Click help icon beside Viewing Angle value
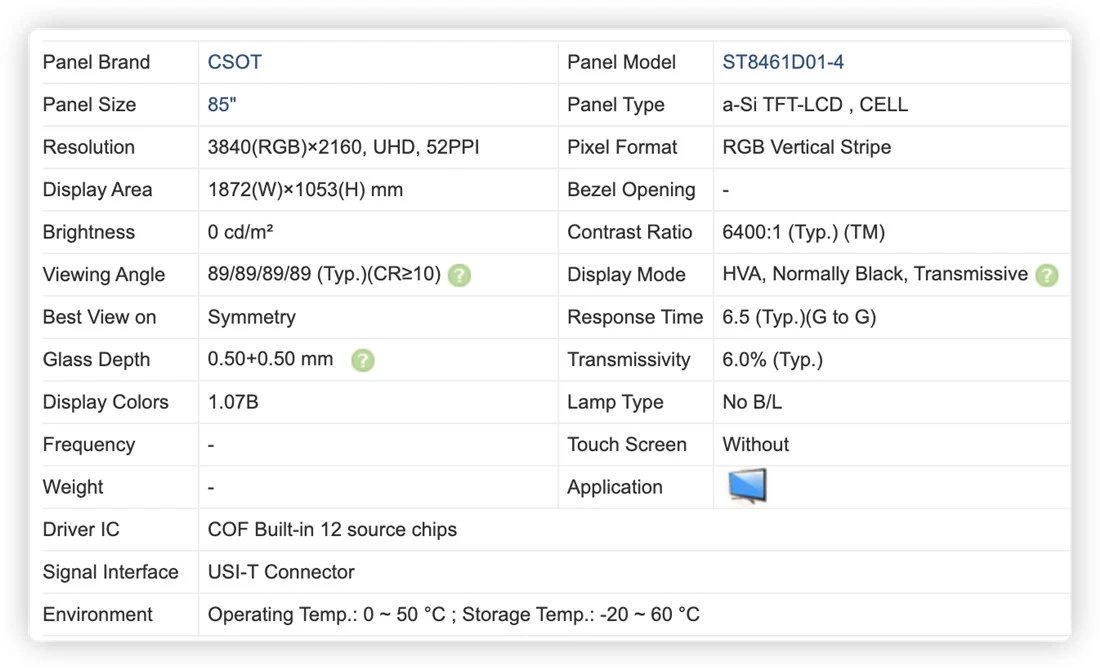The image size is (1100, 670). (x=460, y=275)
